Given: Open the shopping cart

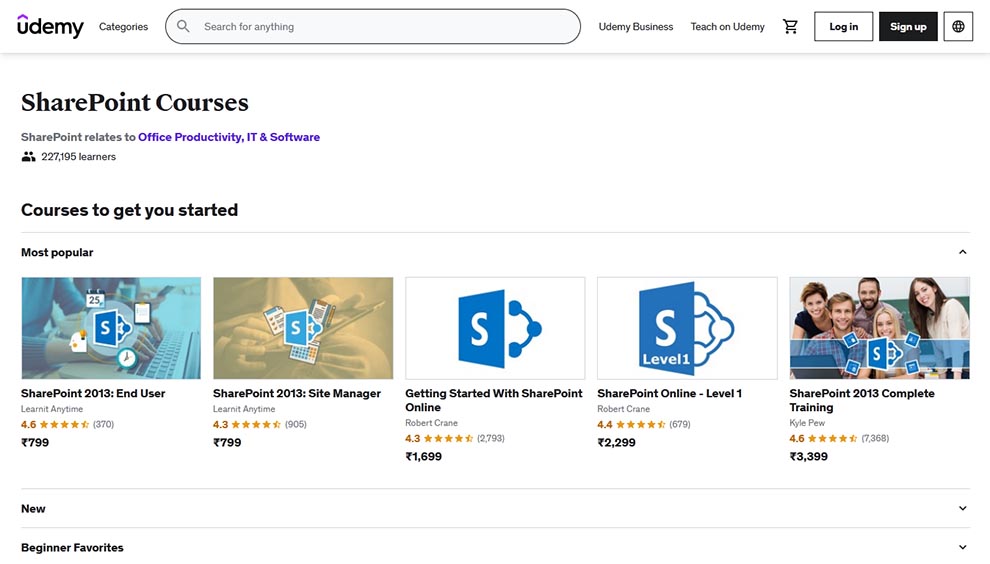Looking at the screenshot, I should pos(790,27).
